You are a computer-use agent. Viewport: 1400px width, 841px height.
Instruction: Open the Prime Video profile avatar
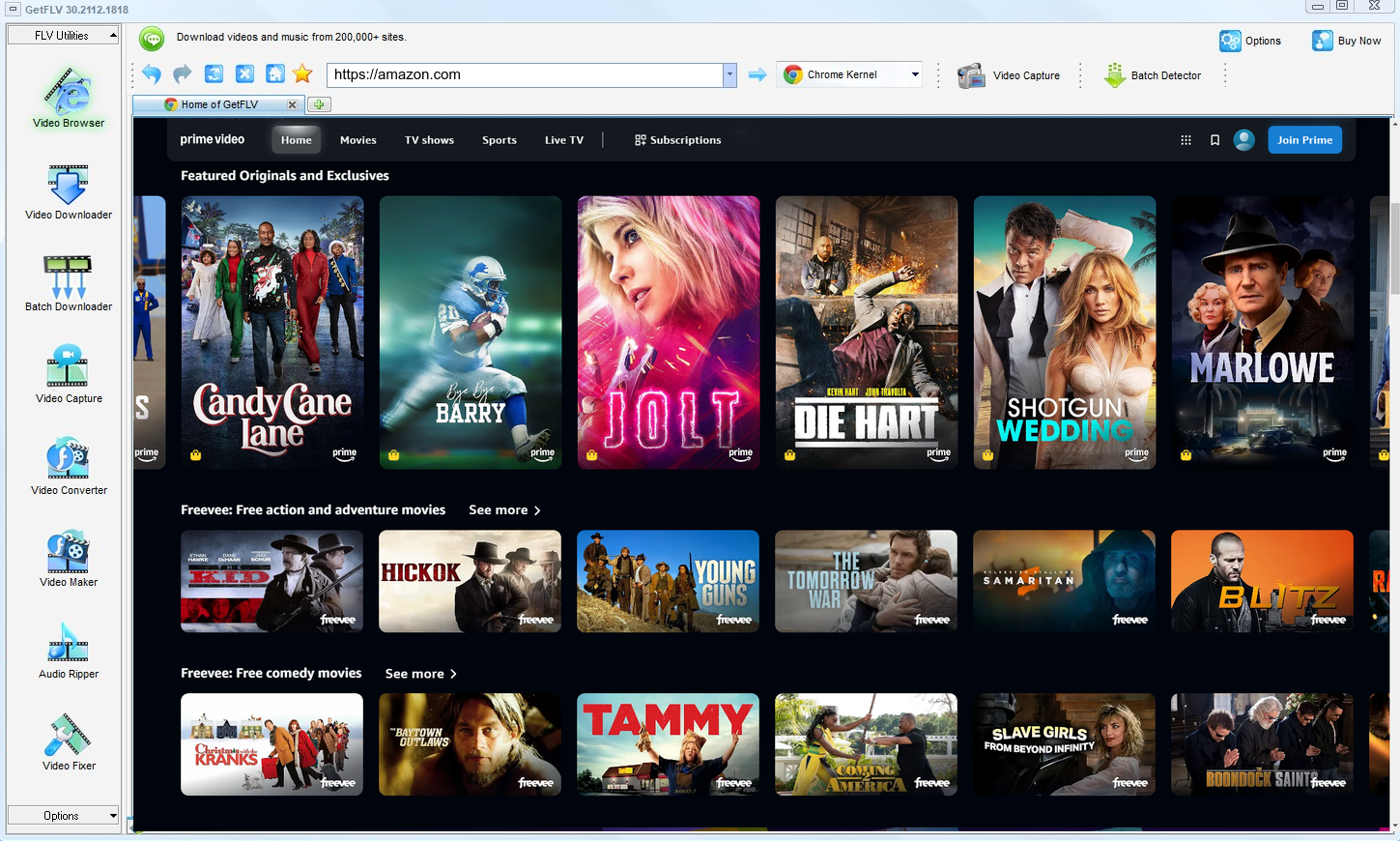[1244, 140]
